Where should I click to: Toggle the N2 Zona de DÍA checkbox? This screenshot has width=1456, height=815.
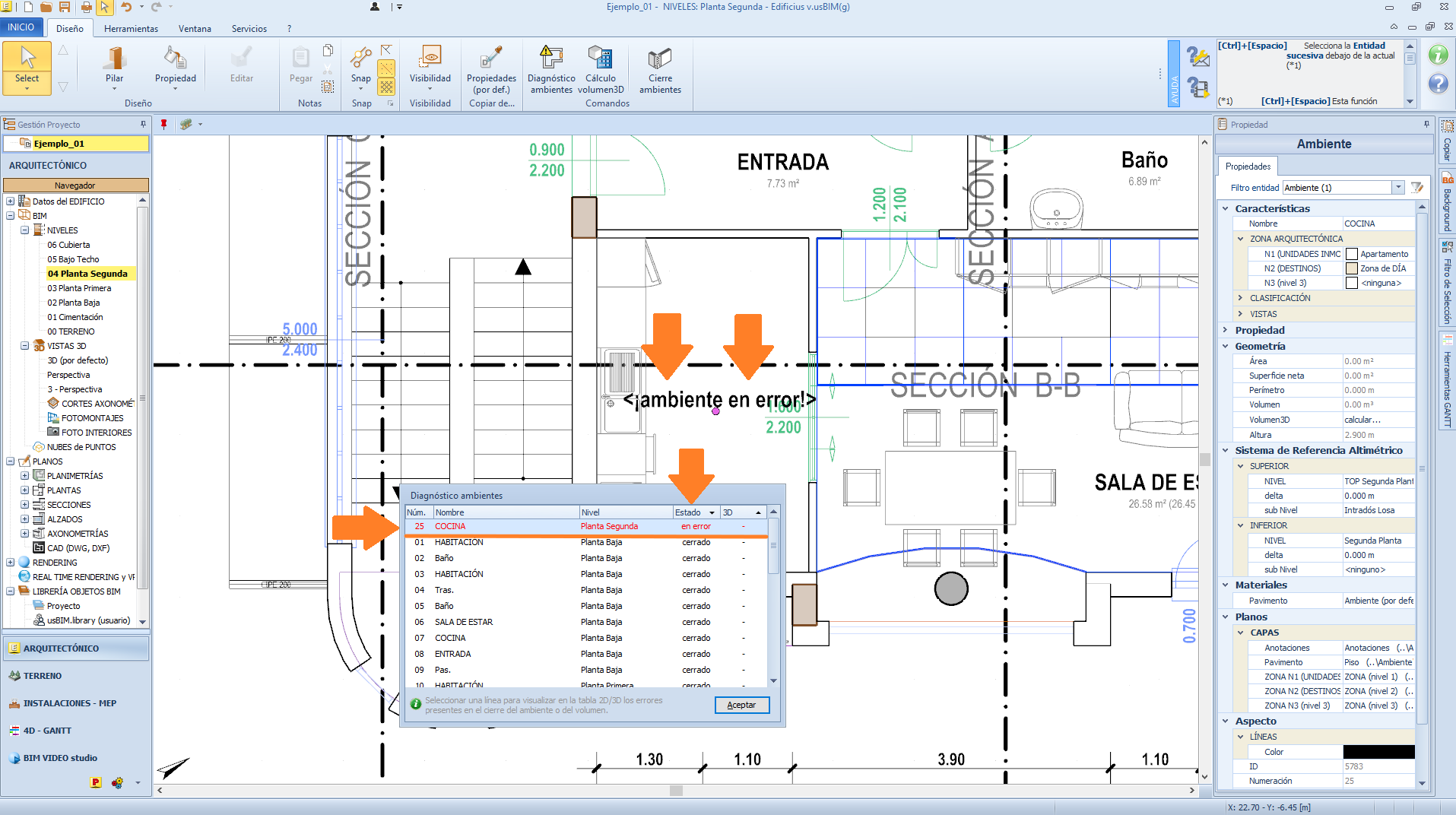pyautogui.click(x=1352, y=268)
